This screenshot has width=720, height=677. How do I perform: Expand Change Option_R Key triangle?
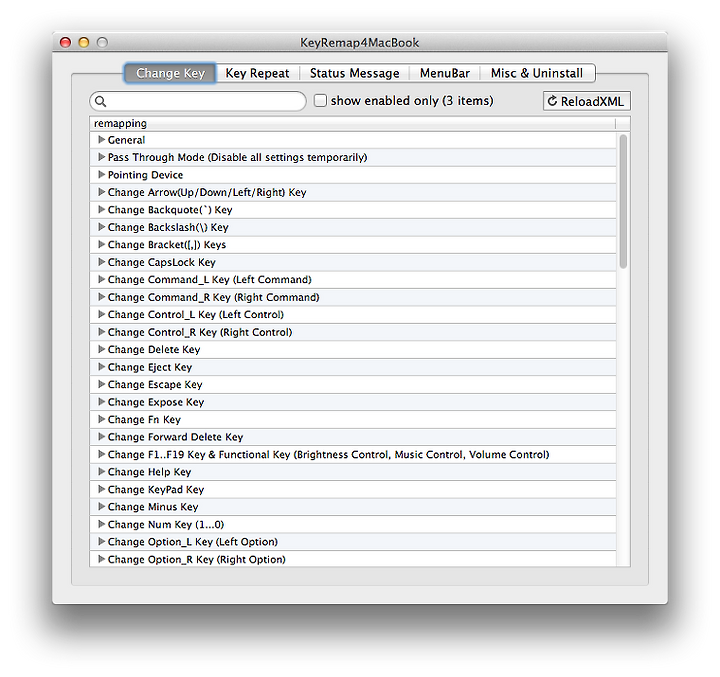click(x=101, y=559)
